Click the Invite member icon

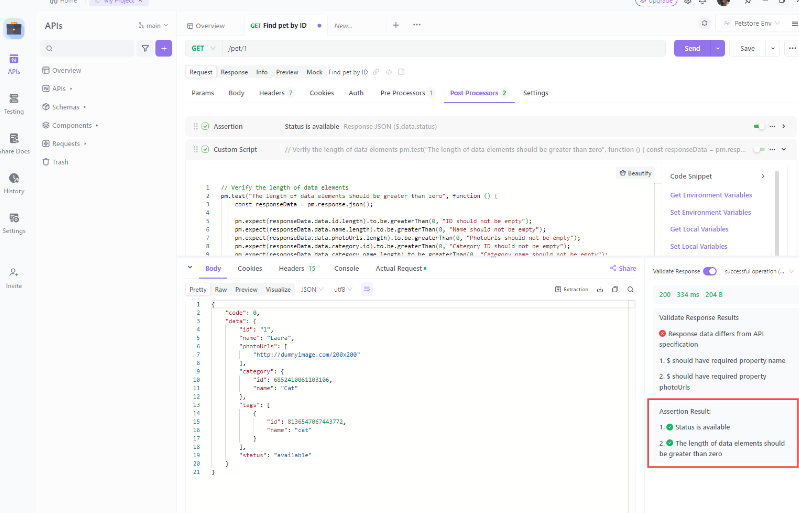point(14,273)
